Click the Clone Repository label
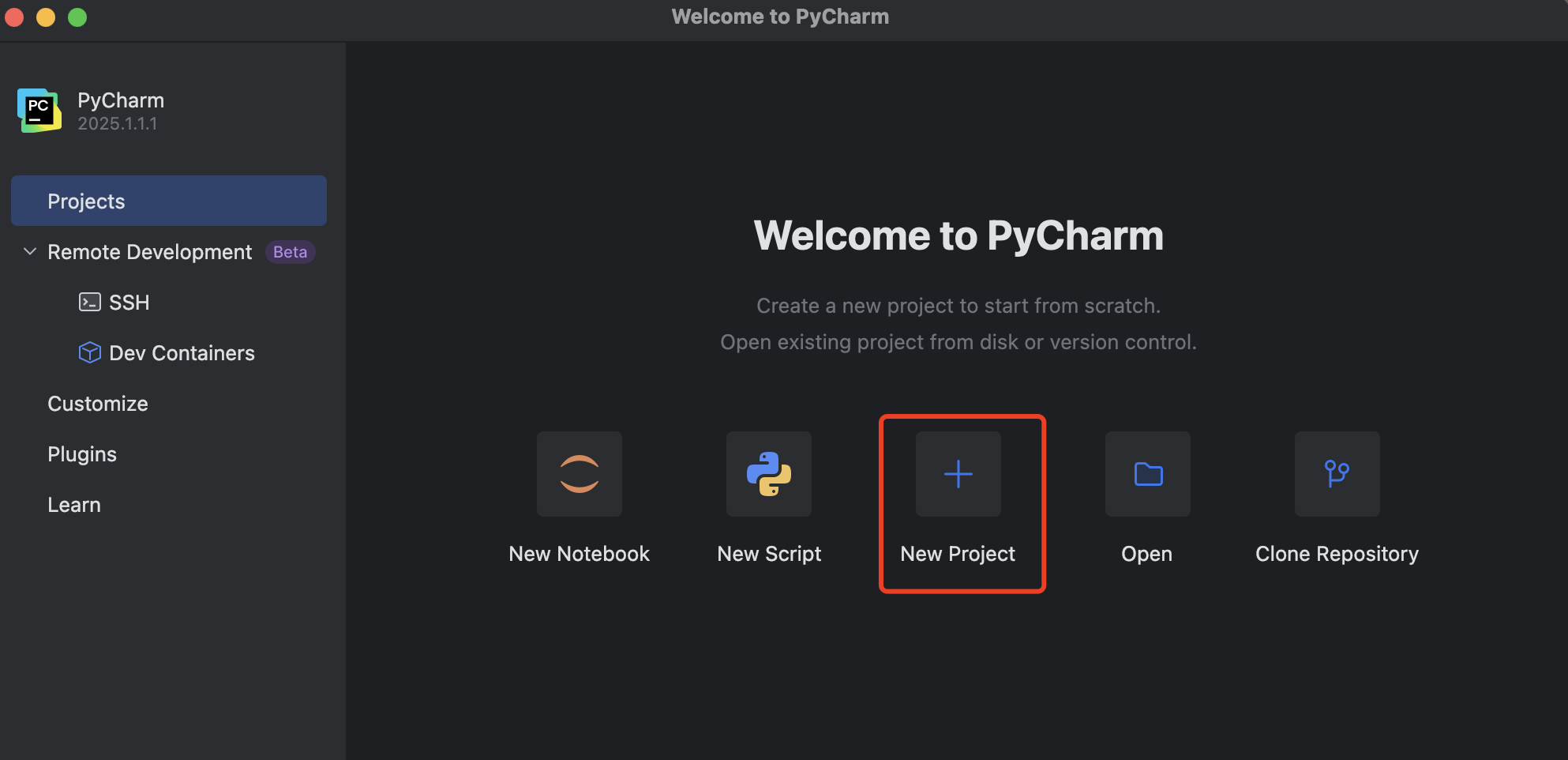This screenshot has height=760, width=1568. pos(1337,554)
